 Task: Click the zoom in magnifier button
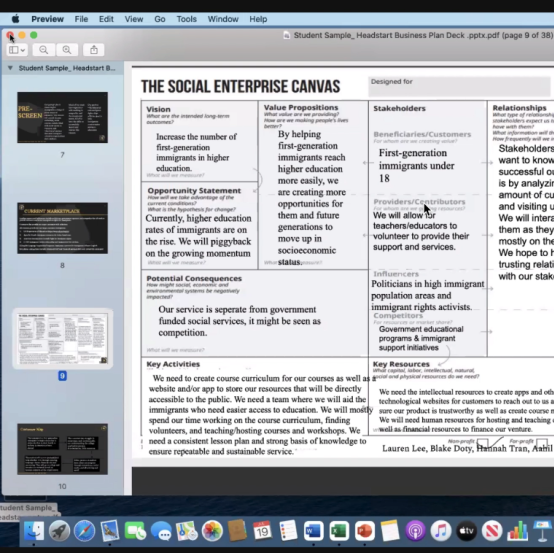pos(67,50)
